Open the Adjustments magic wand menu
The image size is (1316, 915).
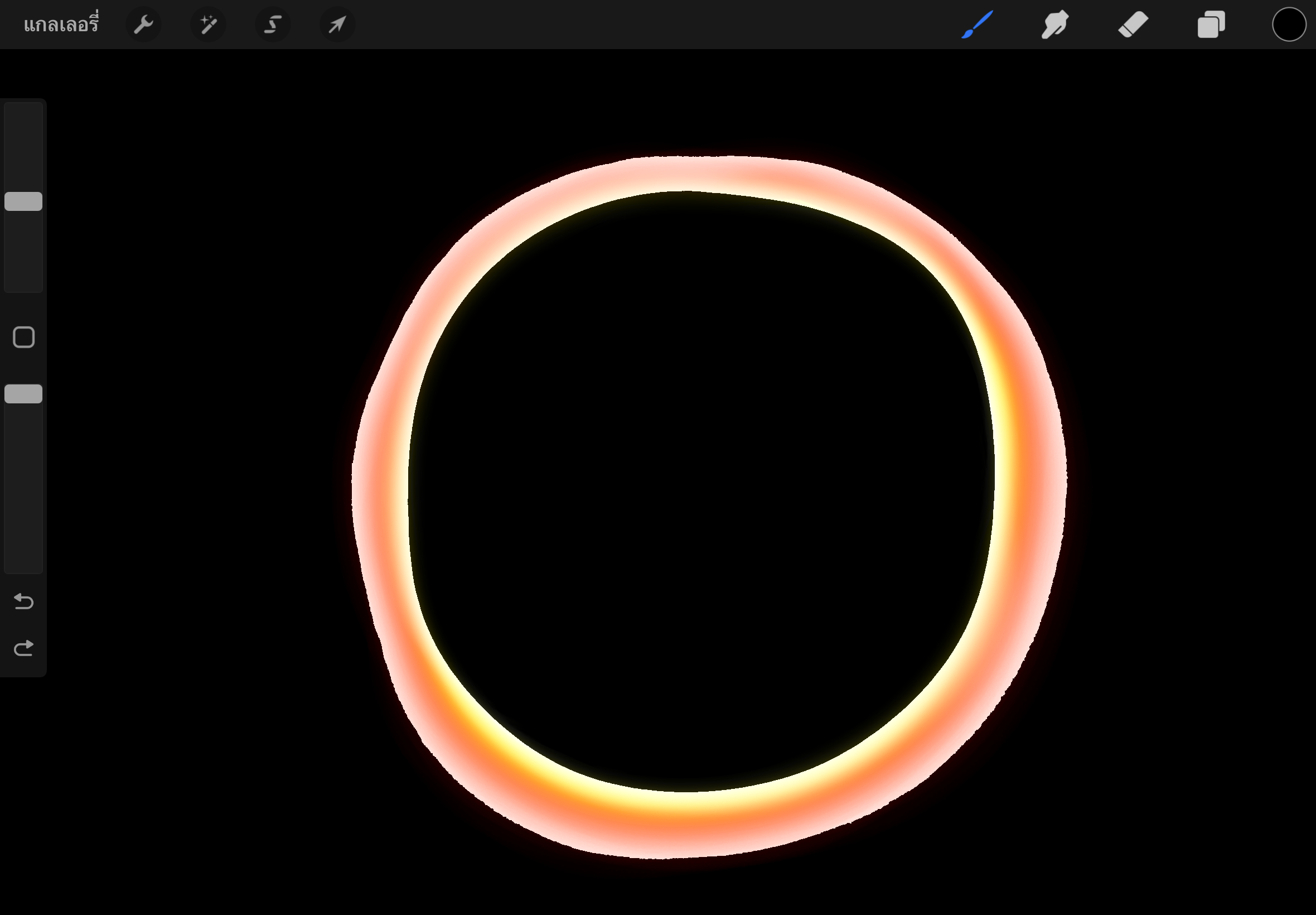pyautogui.click(x=208, y=25)
